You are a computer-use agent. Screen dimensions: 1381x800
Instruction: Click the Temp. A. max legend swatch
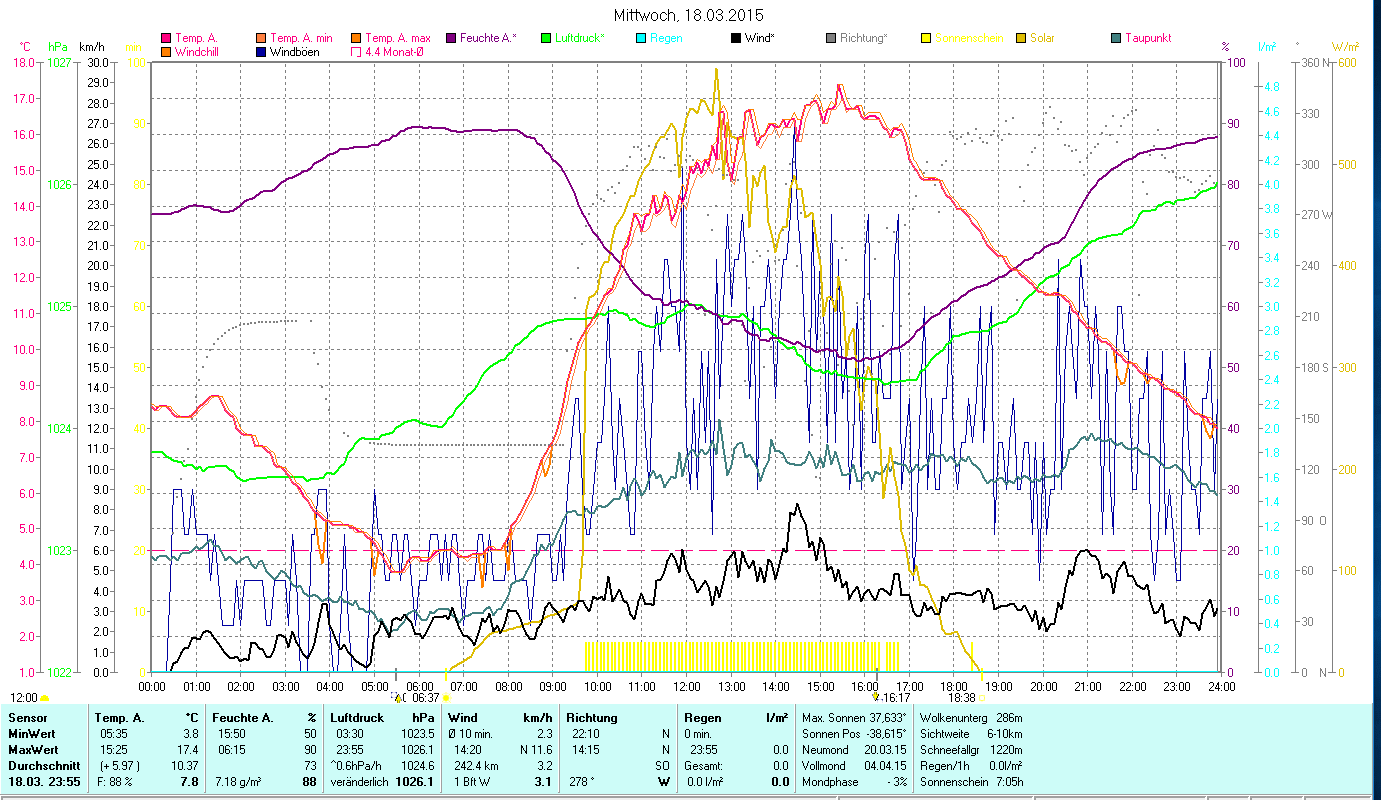(x=355, y=38)
